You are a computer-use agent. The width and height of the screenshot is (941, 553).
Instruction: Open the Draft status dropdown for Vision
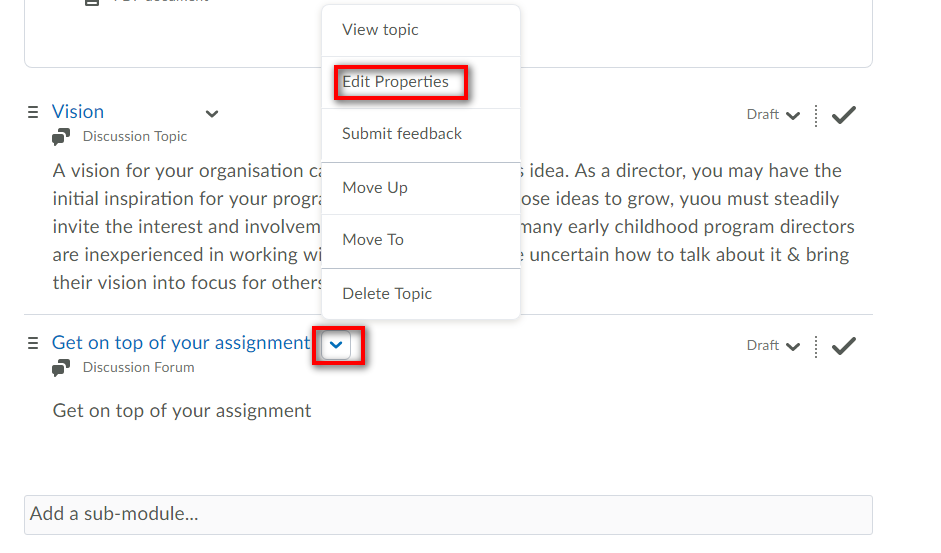point(773,115)
